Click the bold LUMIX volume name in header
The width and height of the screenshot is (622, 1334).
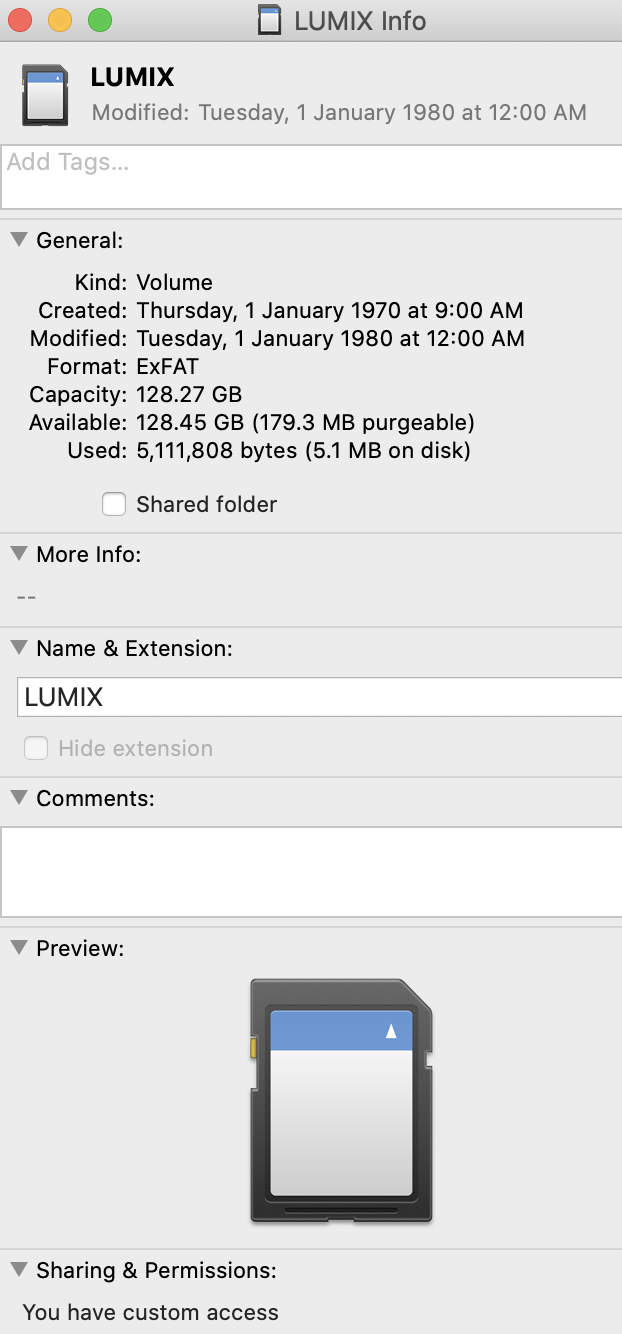click(x=132, y=77)
